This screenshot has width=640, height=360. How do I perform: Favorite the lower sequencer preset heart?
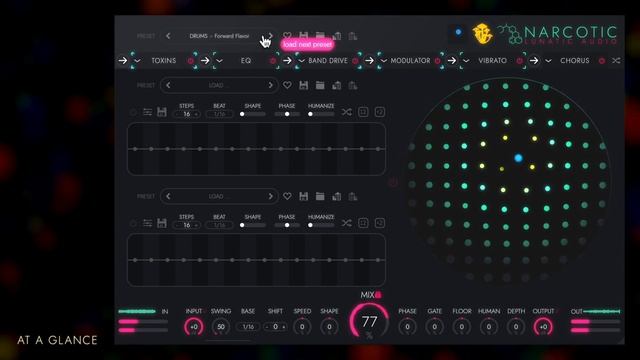pos(287,196)
